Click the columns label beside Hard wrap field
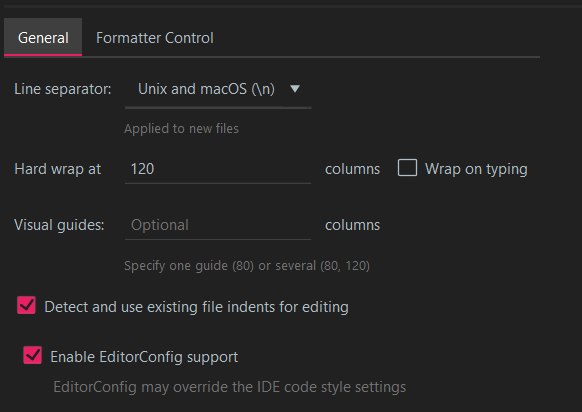Viewport: 582px width, 412px height. [x=352, y=169]
